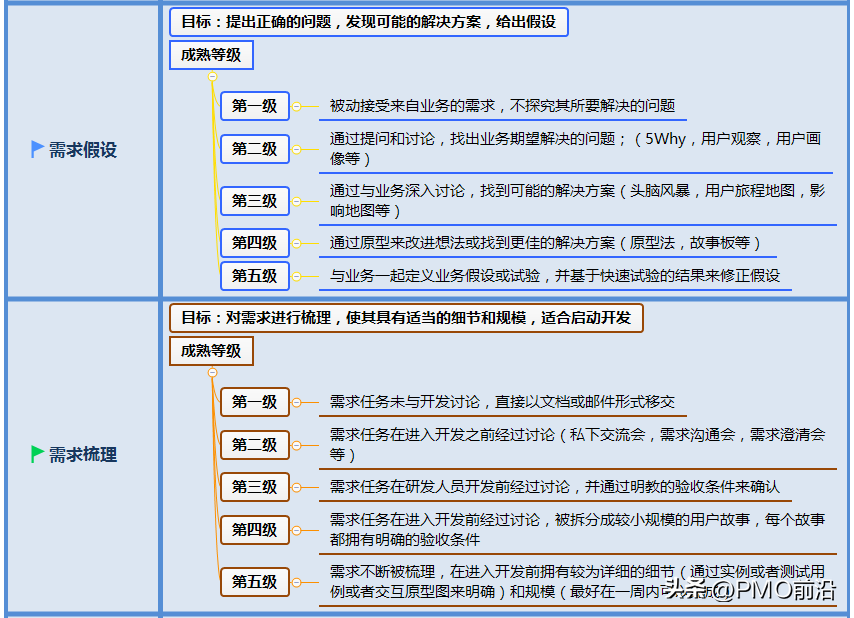The height and width of the screenshot is (618, 854).
Task: Click text 通过原型来改进想法或找到更佳的解决方案
Action: tap(472, 243)
